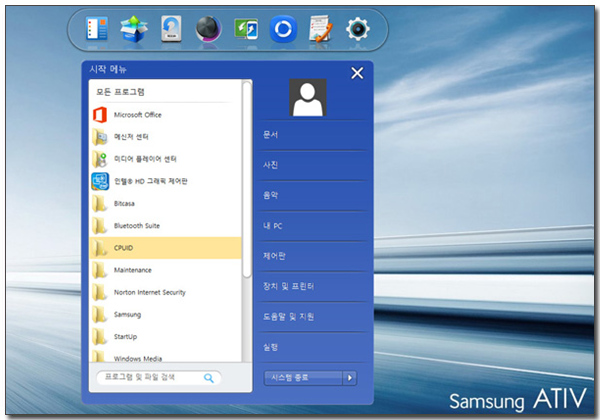Select 내 PC in the right panel
The width and height of the screenshot is (600, 420).
tap(273, 225)
